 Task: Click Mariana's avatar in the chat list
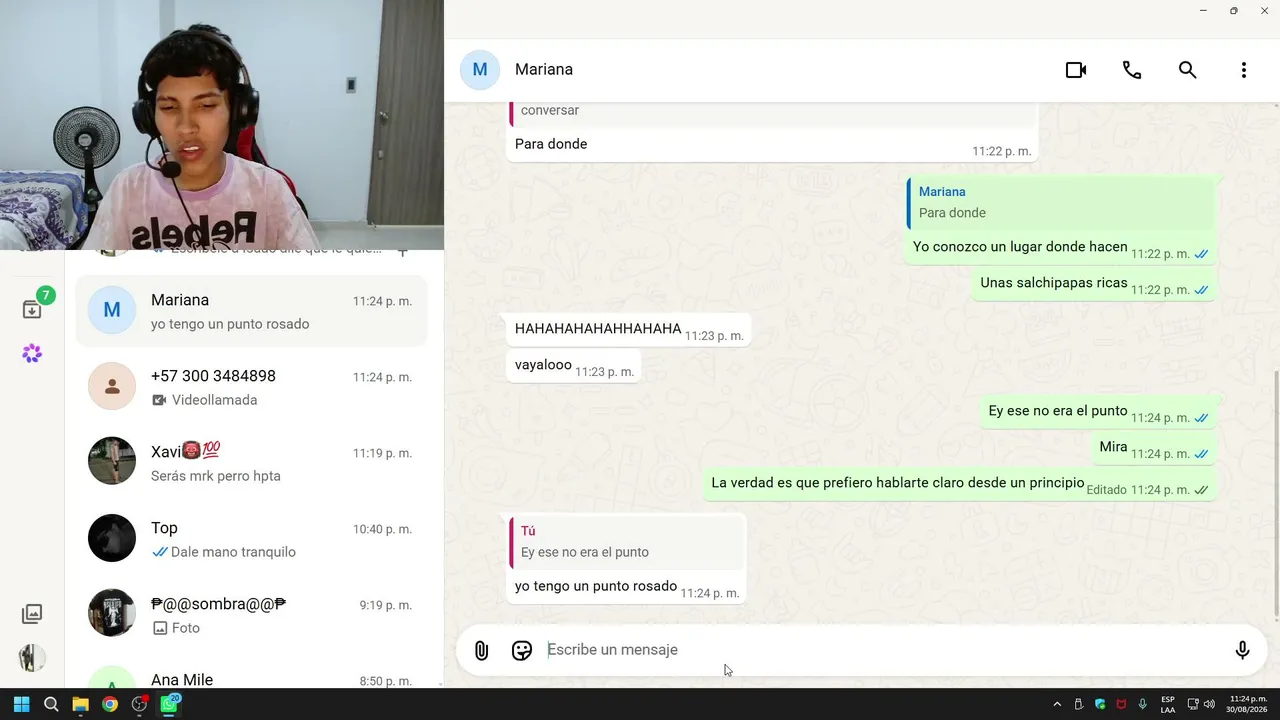click(x=112, y=311)
